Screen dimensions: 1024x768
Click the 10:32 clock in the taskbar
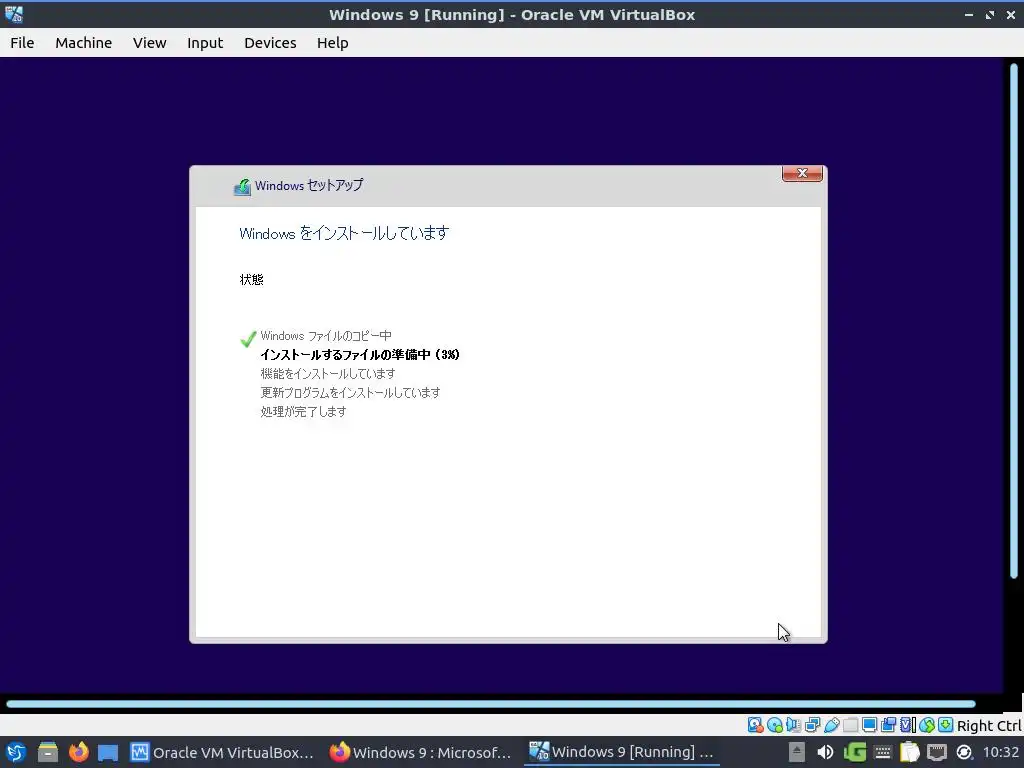click(x=1000, y=752)
